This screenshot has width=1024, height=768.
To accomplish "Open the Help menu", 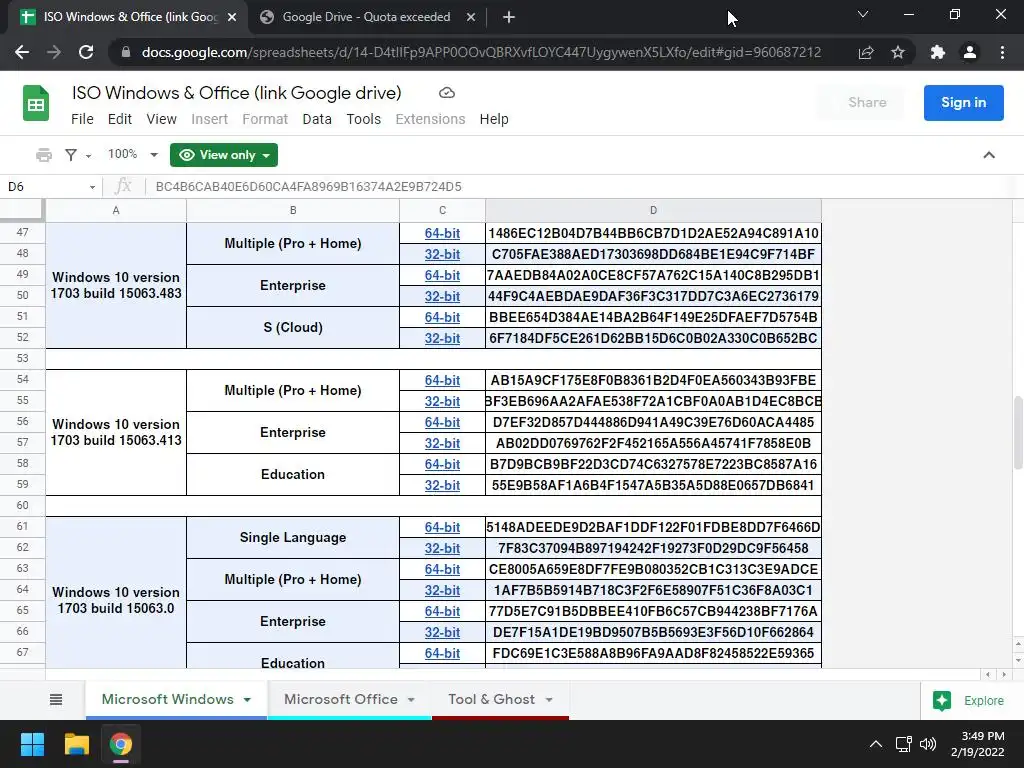I will point(494,119).
